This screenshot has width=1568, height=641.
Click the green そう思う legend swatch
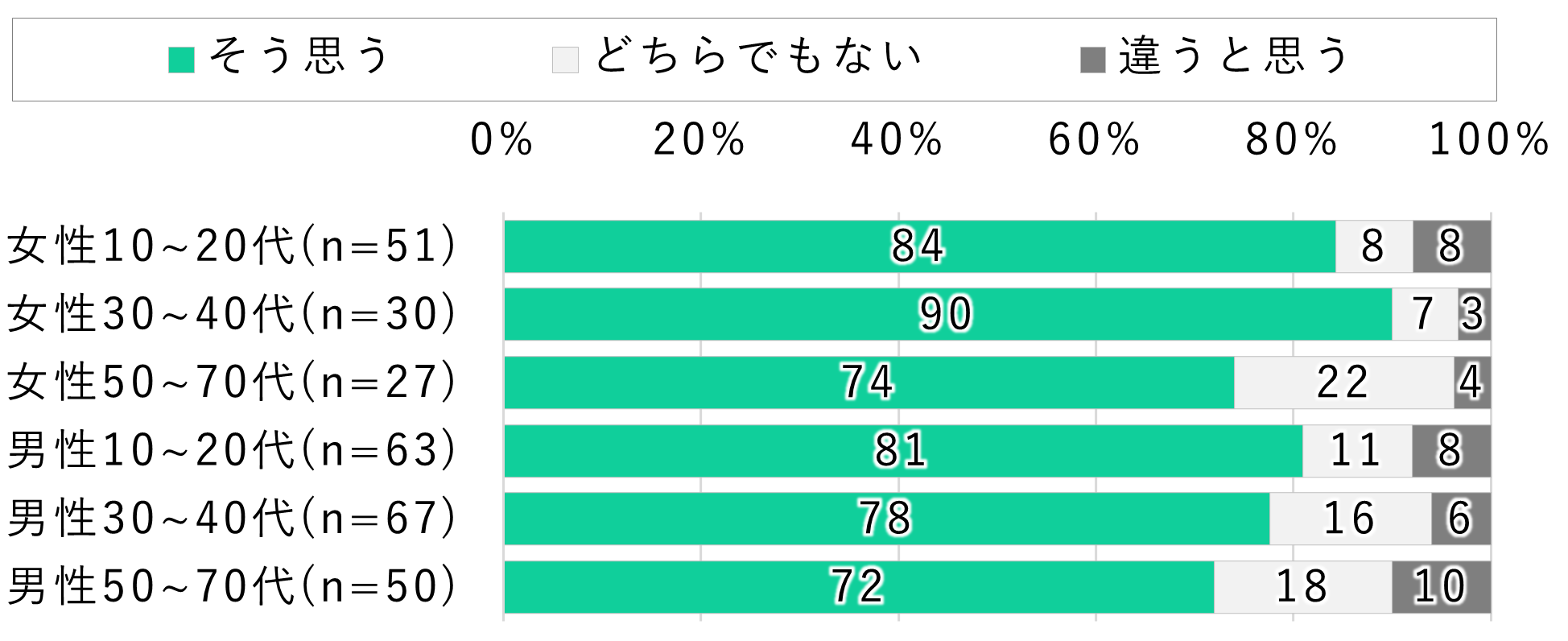pyautogui.click(x=181, y=60)
